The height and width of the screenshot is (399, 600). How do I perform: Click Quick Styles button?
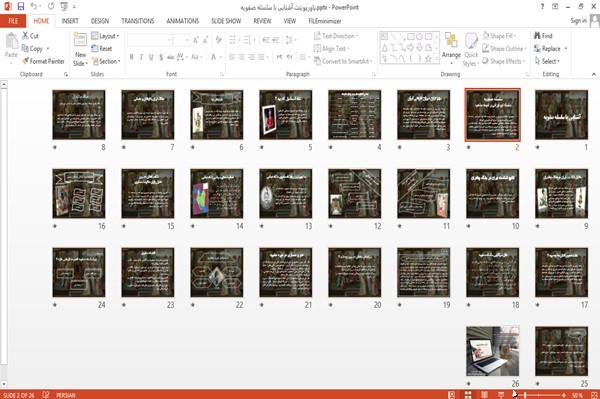471,49
